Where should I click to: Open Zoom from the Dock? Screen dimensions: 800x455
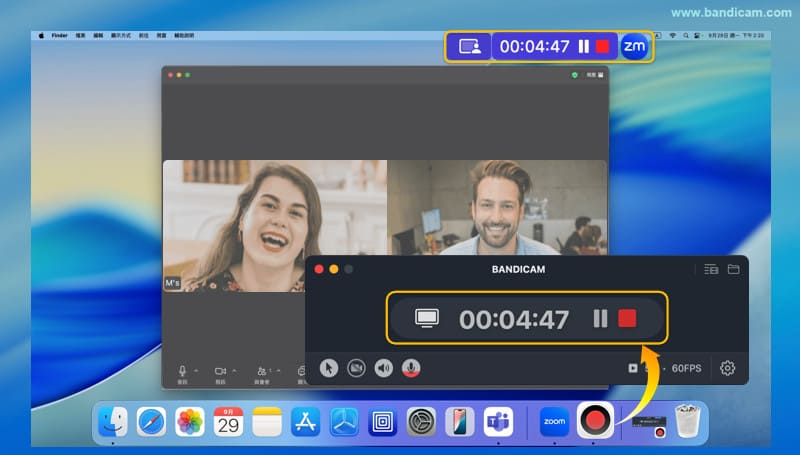pyautogui.click(x=555, y=422)
